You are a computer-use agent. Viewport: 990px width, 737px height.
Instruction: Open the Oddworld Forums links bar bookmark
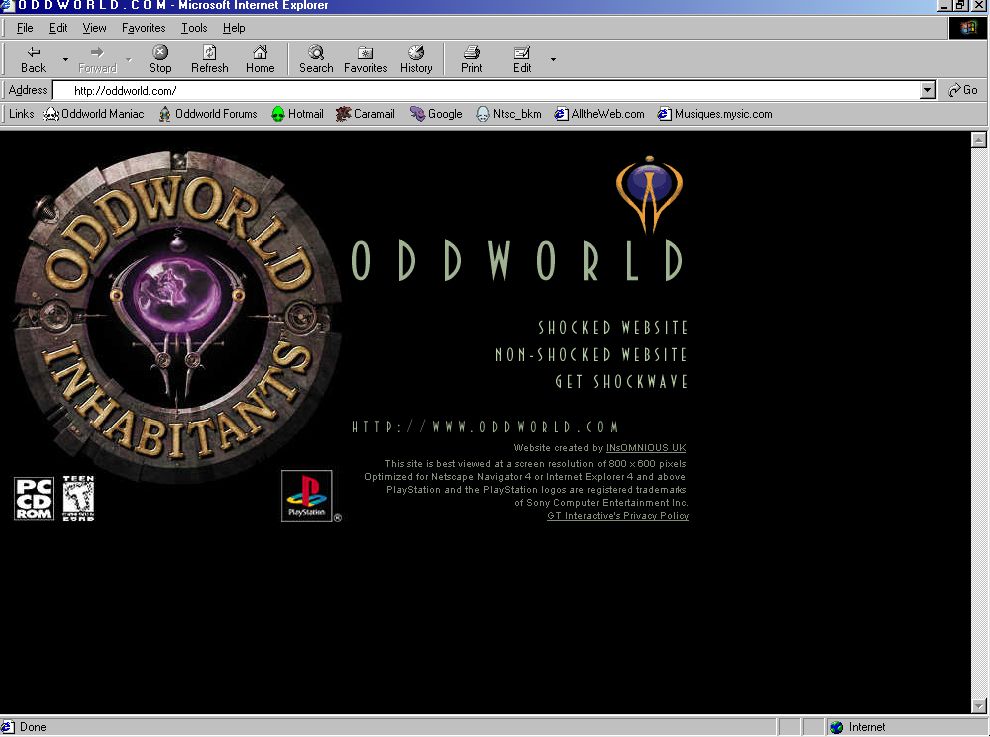pyautogui.click(x=208, y=114)
